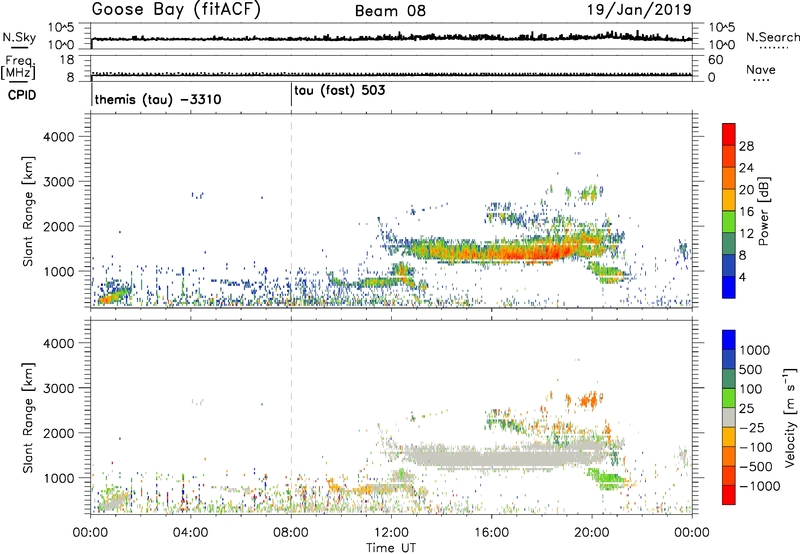Click the '28' tick label on power colorbar

(x=746, y=146)
